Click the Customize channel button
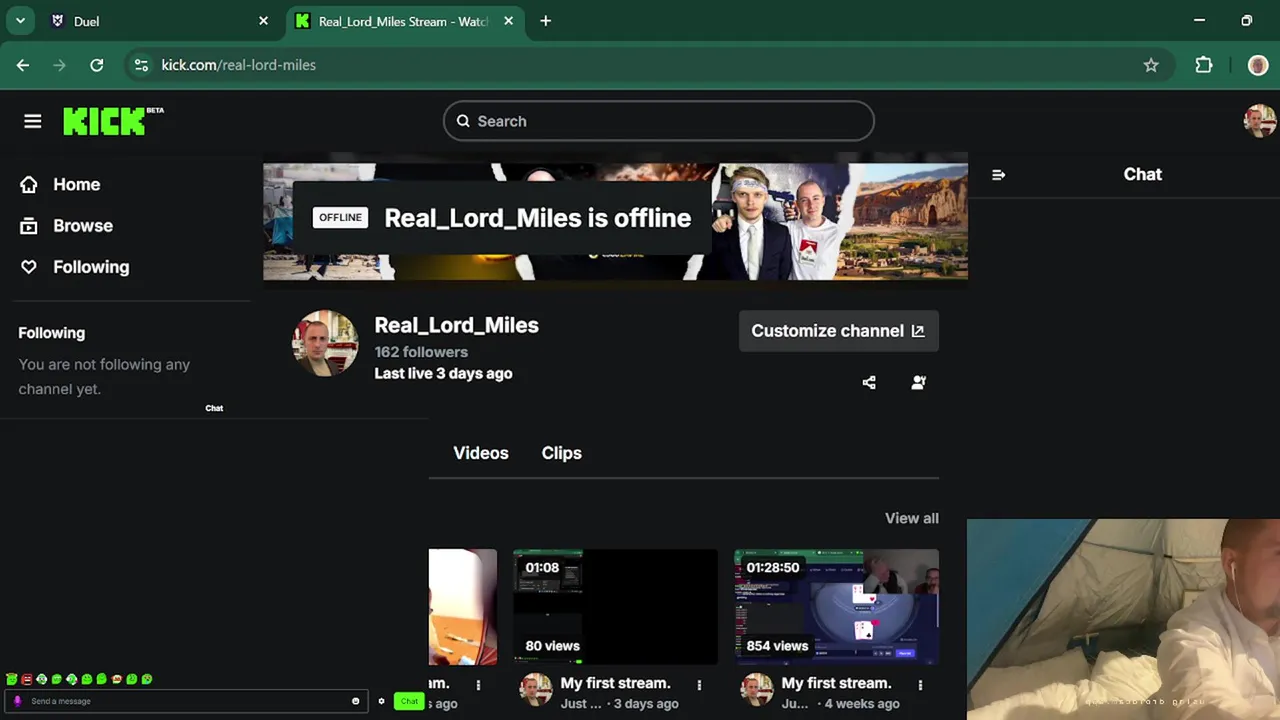Screen dimensions: 1280x720 [x=838, y=331]
